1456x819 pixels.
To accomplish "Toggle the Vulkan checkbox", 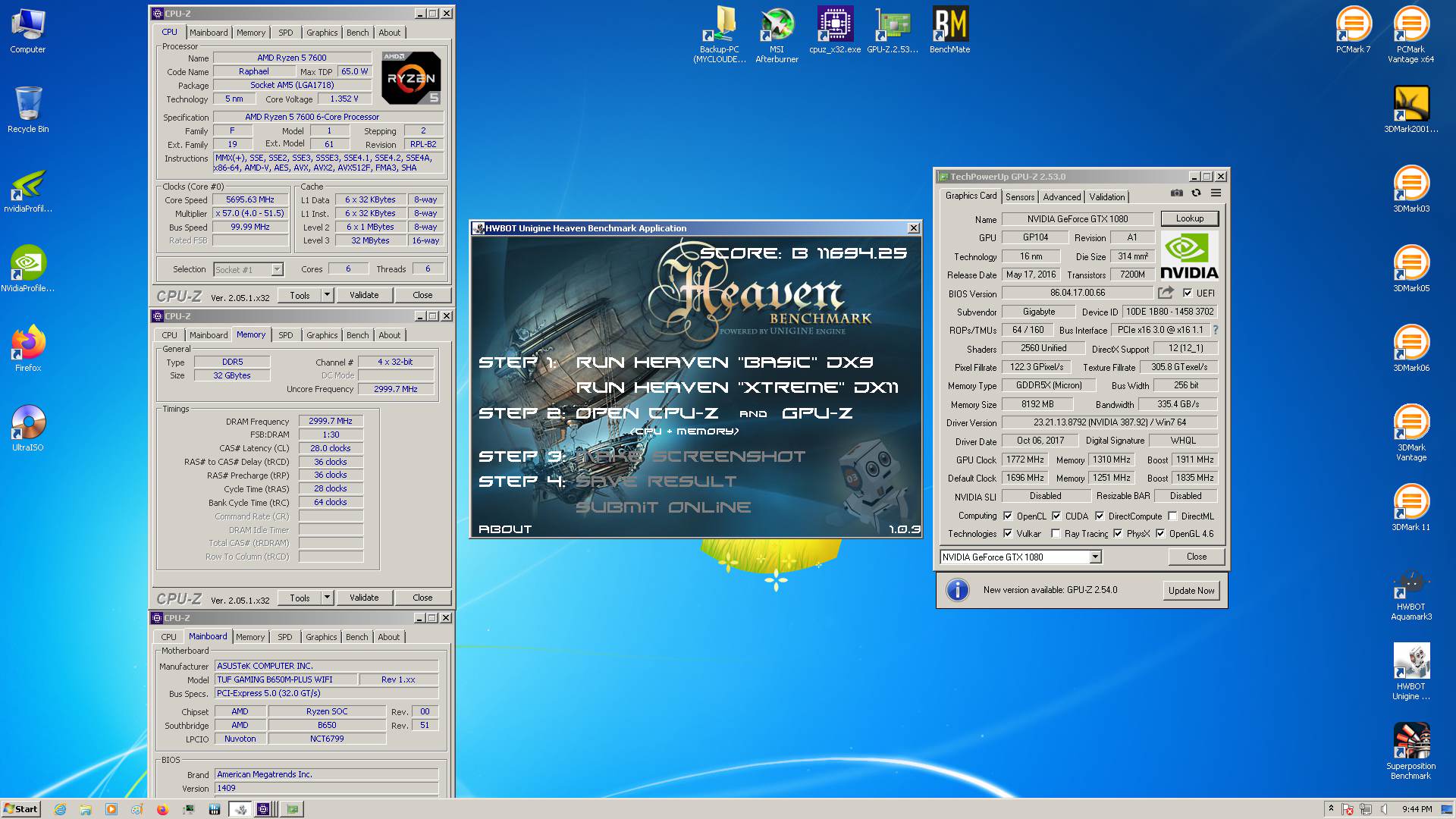I will click(x=1008, y=534).
